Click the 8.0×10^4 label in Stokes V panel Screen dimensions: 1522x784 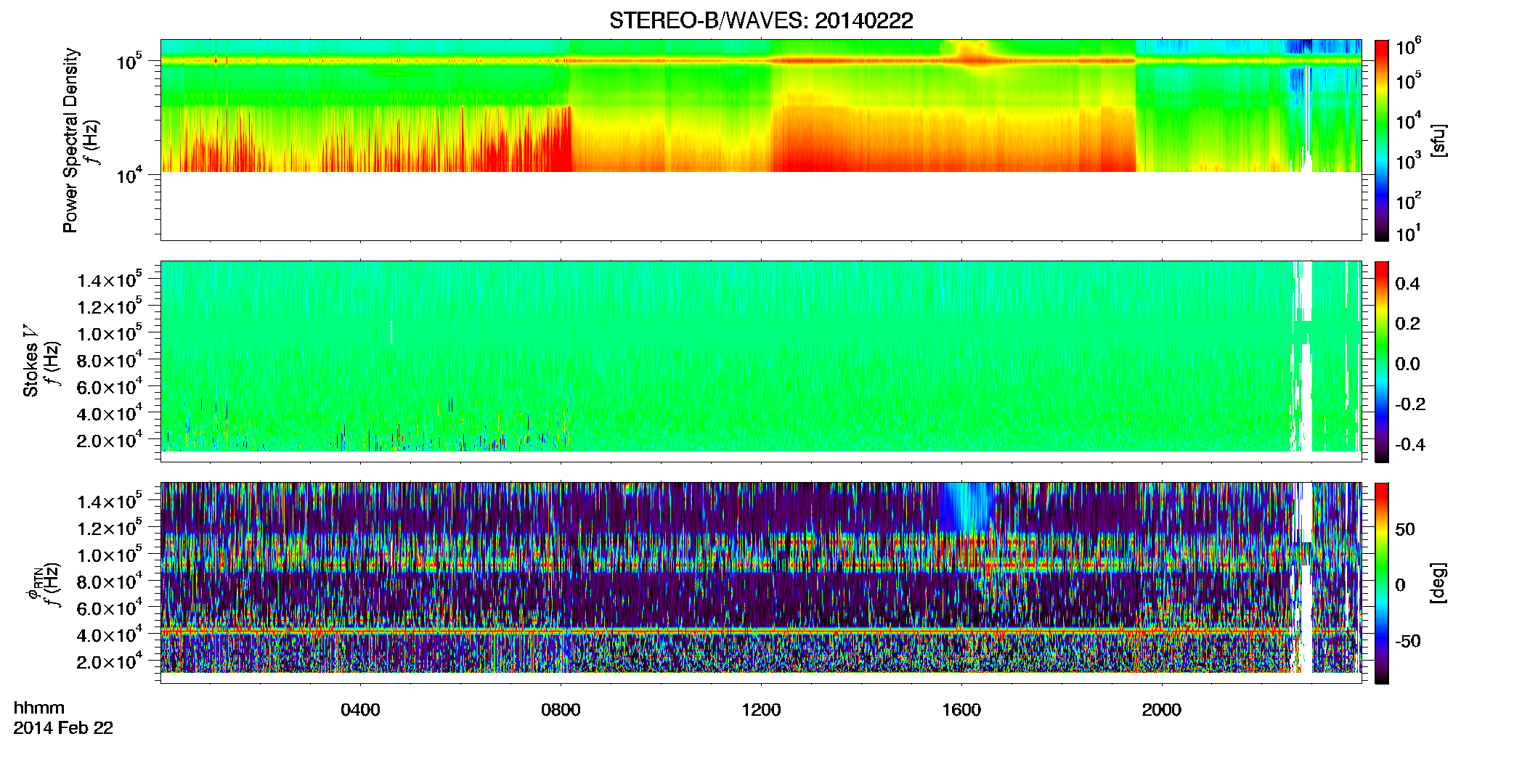pos(110,360)
